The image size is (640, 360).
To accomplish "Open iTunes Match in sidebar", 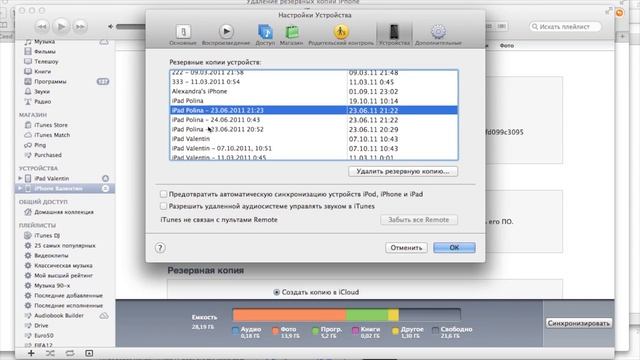I will [52, 135].
